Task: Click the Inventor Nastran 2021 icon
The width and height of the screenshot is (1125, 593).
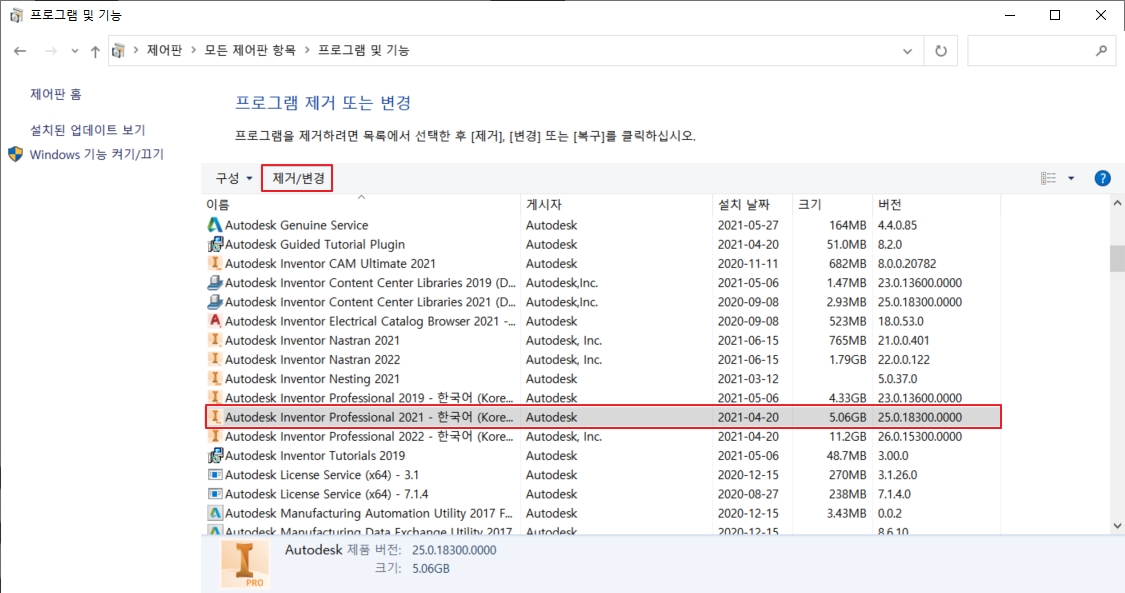Action: tap(215, 341)
